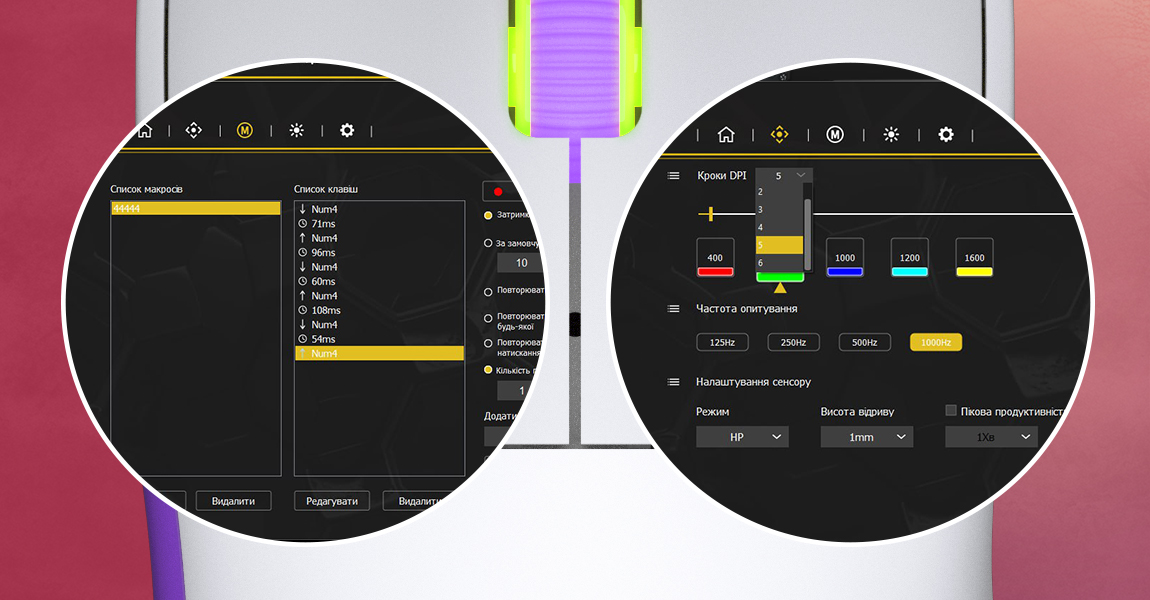Expand the Режим HP dropdown
The height and width of the screenshot is (600, 1150).
pos(742,437)
